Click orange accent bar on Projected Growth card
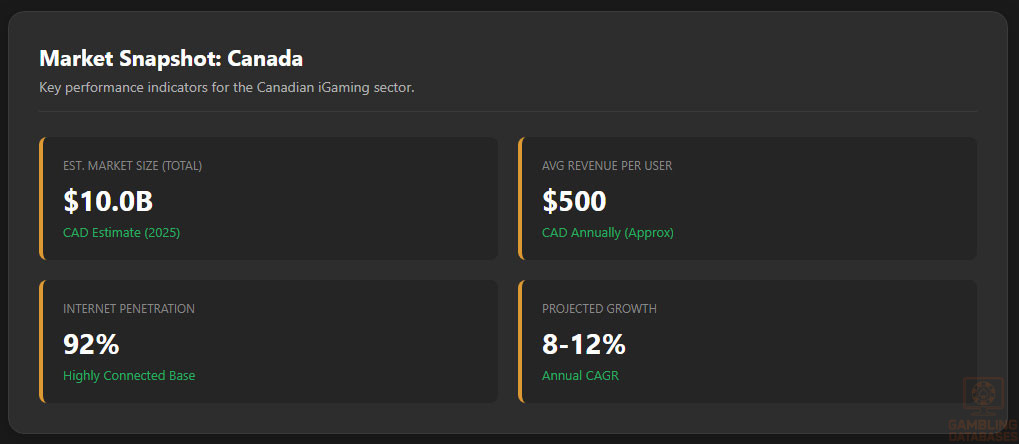This screenshot has height=444, width=1019. click(520, 341)
